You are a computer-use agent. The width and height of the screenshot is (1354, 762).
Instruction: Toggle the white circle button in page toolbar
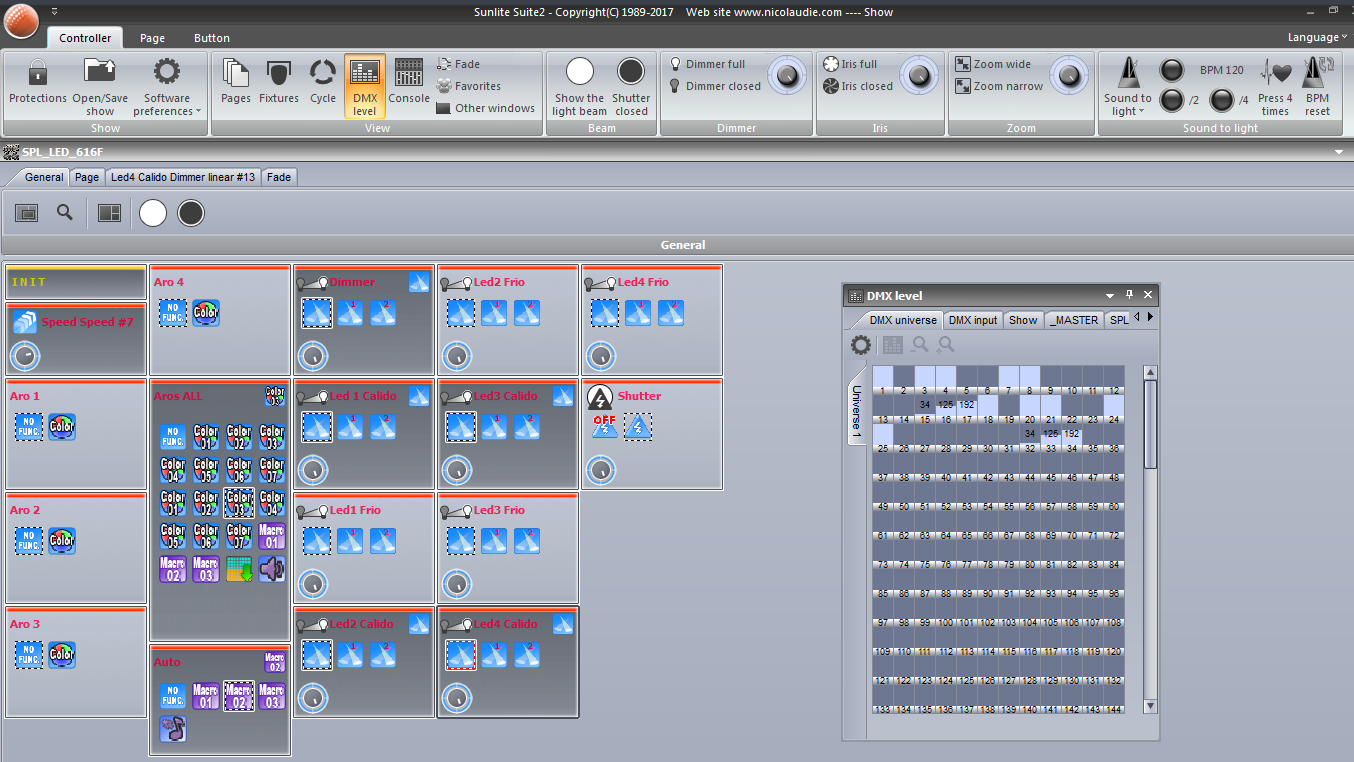pos(153,212)
